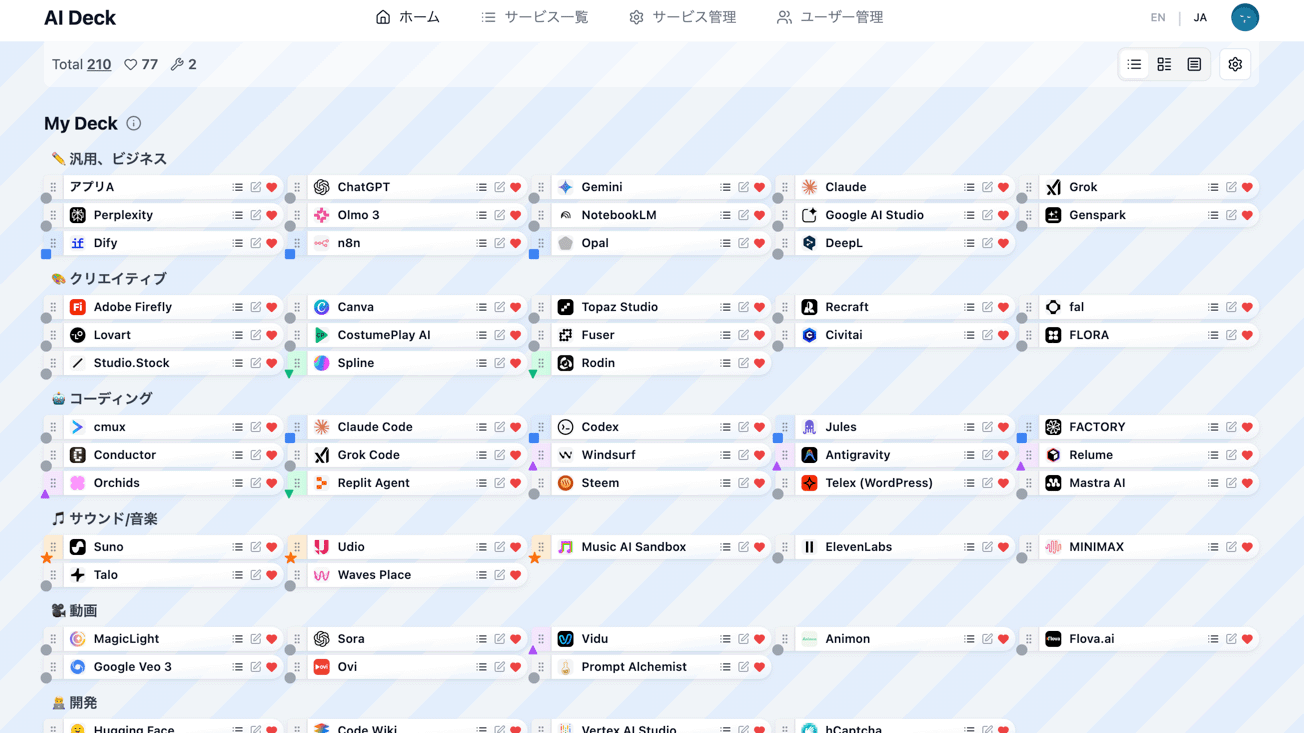Click the edit icon for Windsurf
1304x733 pixels.
(x=743, y=455)
